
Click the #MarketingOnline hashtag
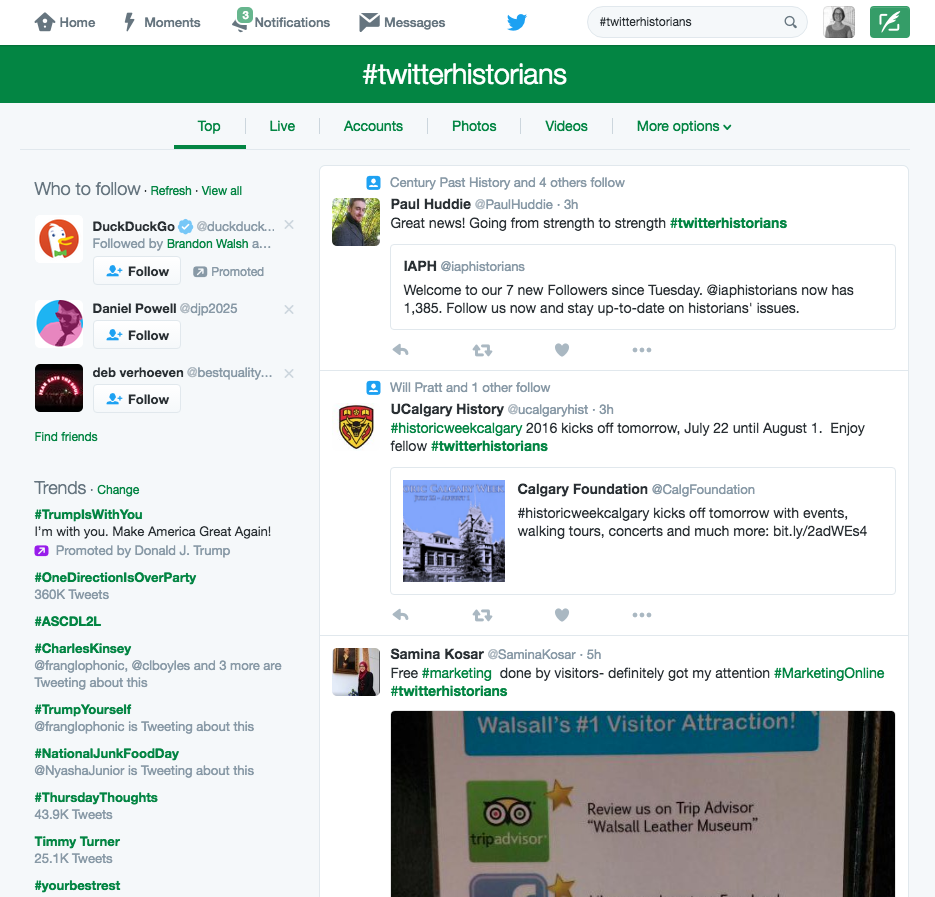pyautogui.click(x=829, y=673)
